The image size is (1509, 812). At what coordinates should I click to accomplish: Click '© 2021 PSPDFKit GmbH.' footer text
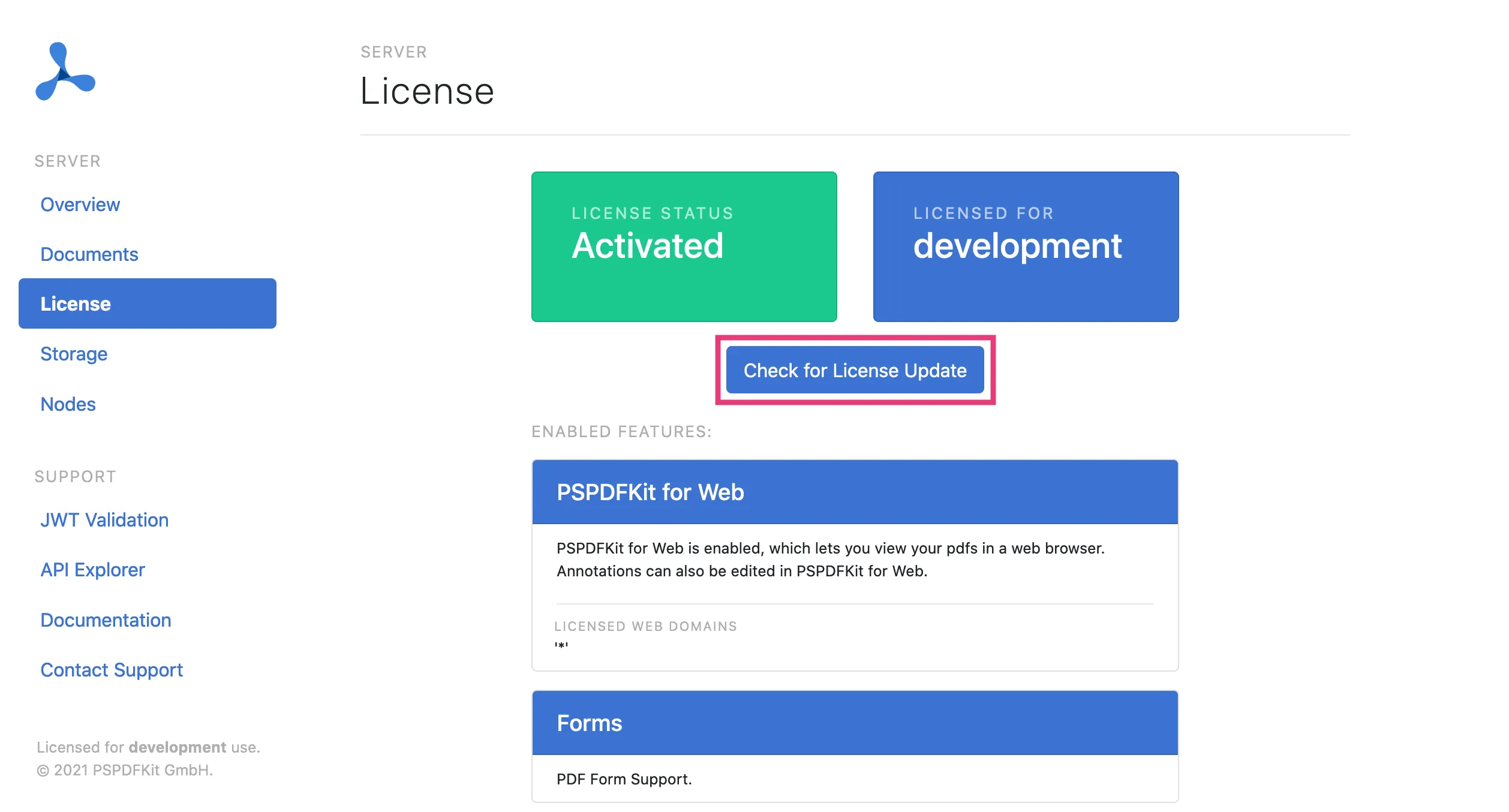click(125, 770)
